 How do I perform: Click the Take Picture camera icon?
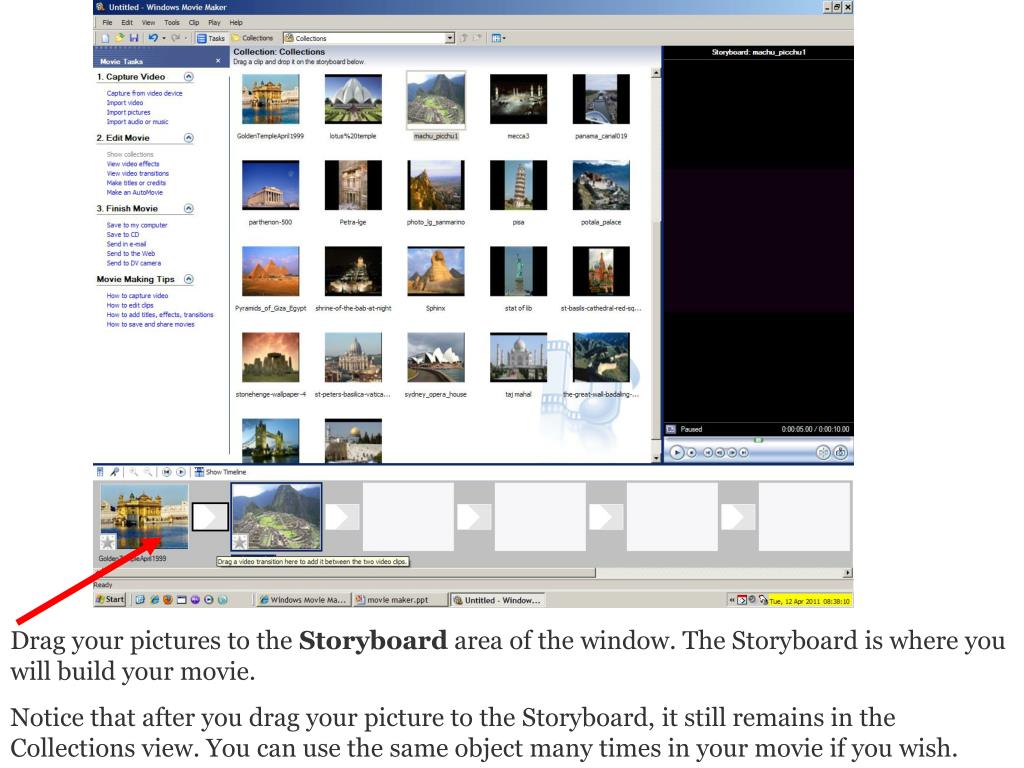pos(841,452)
